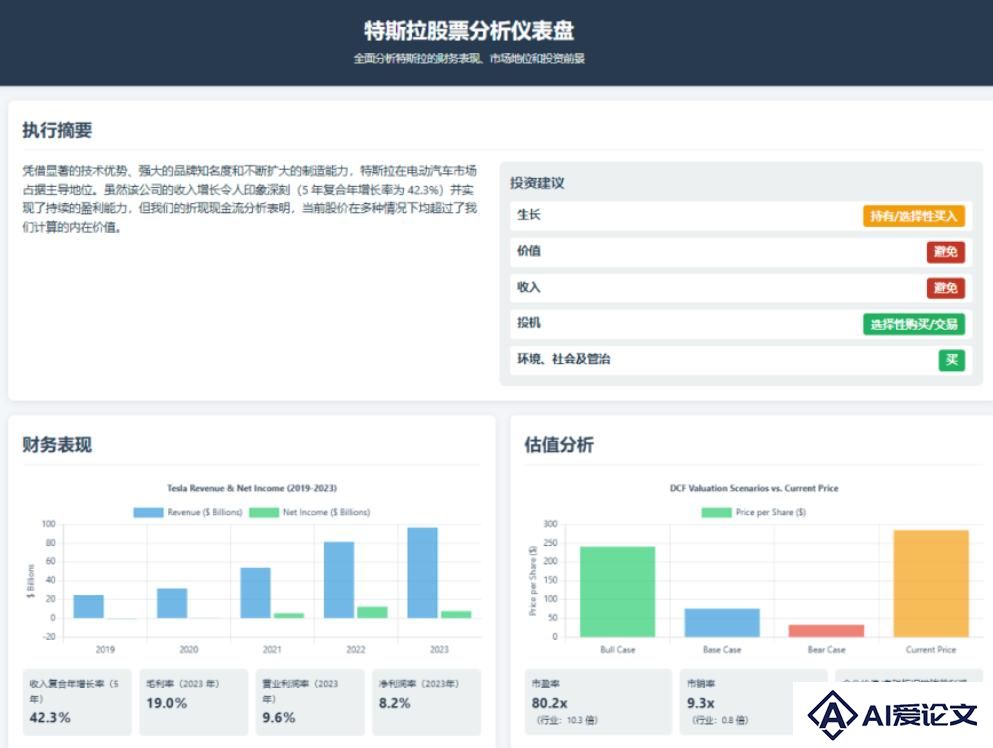Click the 特斯拉股票分析仪表盘 page title

tap(469, 30)
